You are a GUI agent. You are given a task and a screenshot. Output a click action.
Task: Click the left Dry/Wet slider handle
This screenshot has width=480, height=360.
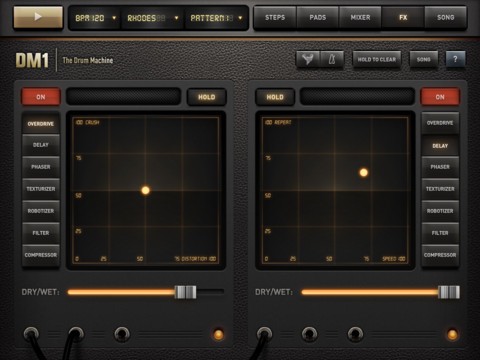coord(186,292)
